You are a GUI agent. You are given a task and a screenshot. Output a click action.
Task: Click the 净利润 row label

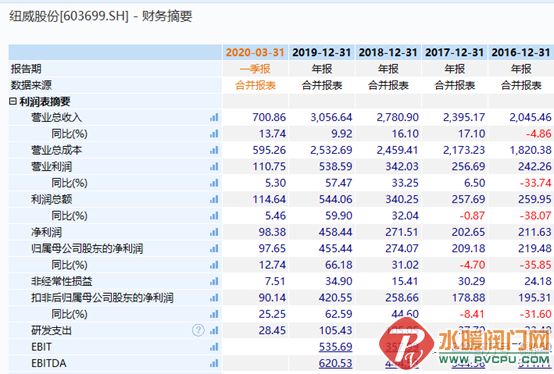point(46,232)
